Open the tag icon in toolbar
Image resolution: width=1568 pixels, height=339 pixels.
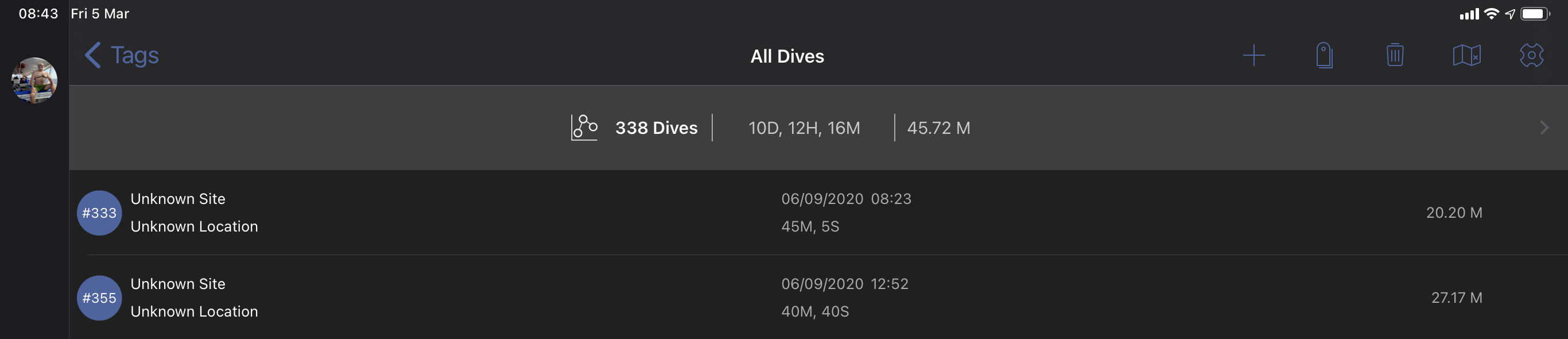tap(1324, 56)
